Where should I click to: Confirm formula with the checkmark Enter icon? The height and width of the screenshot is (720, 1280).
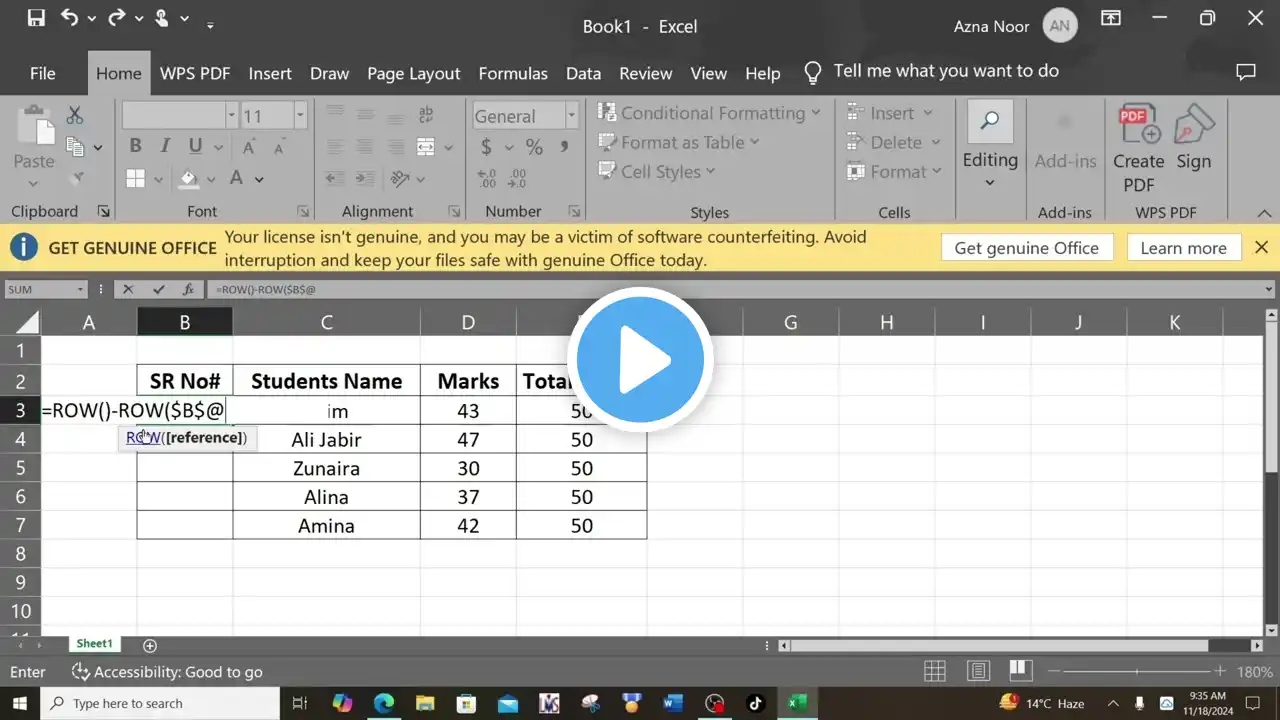point(158,289)
